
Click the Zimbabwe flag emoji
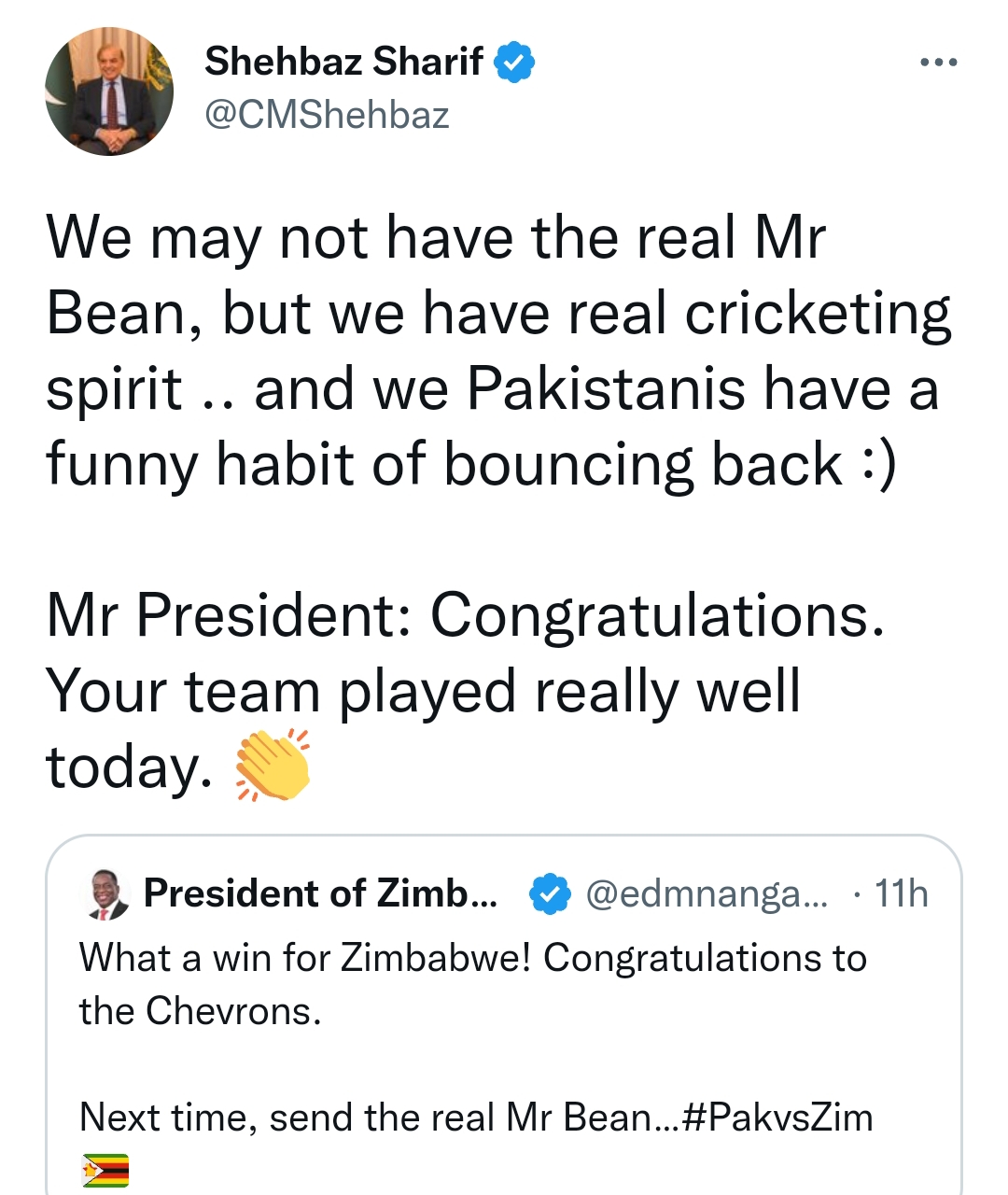(105, 1169)
